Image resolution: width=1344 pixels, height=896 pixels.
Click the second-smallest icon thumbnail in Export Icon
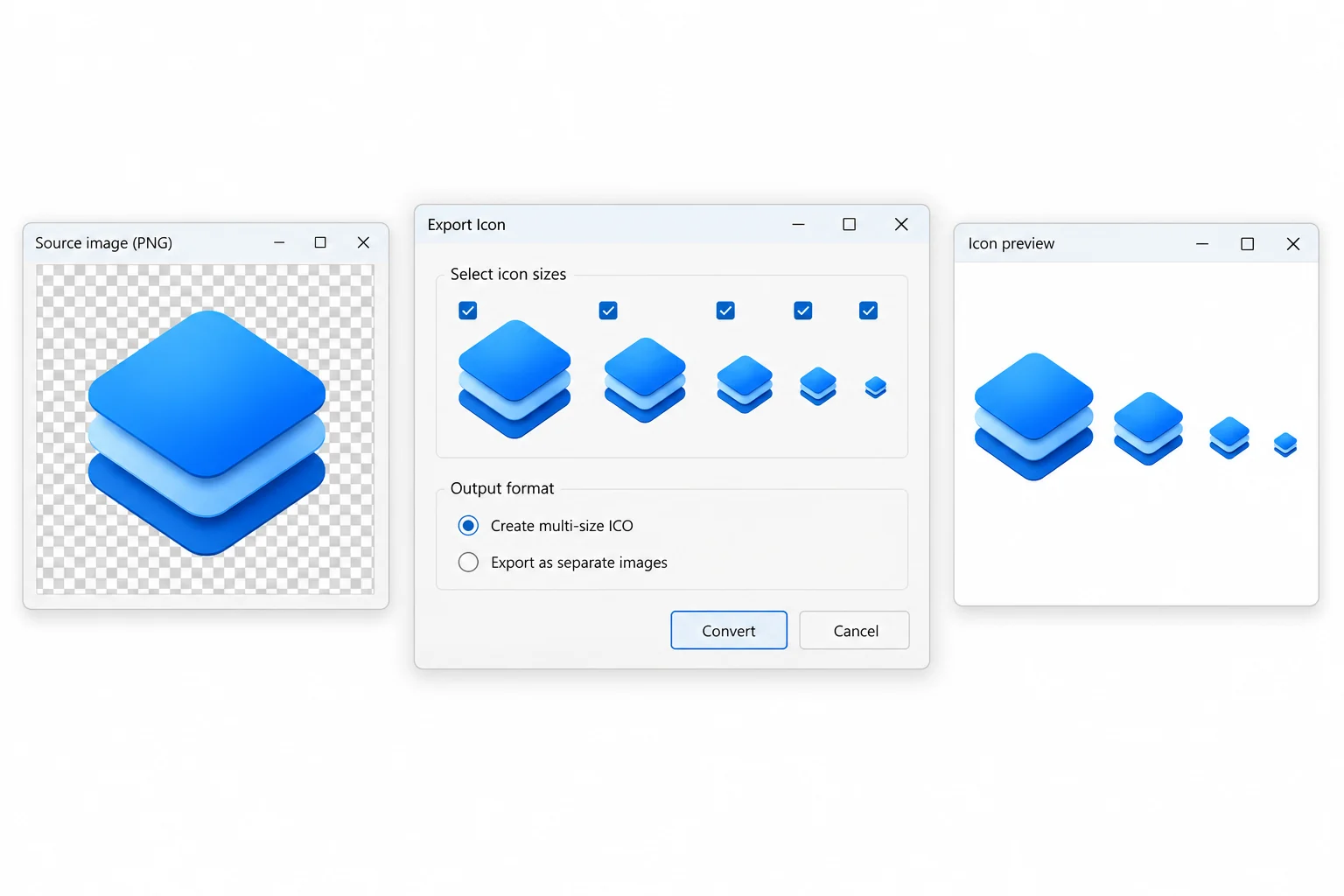[x=818, y=386]
